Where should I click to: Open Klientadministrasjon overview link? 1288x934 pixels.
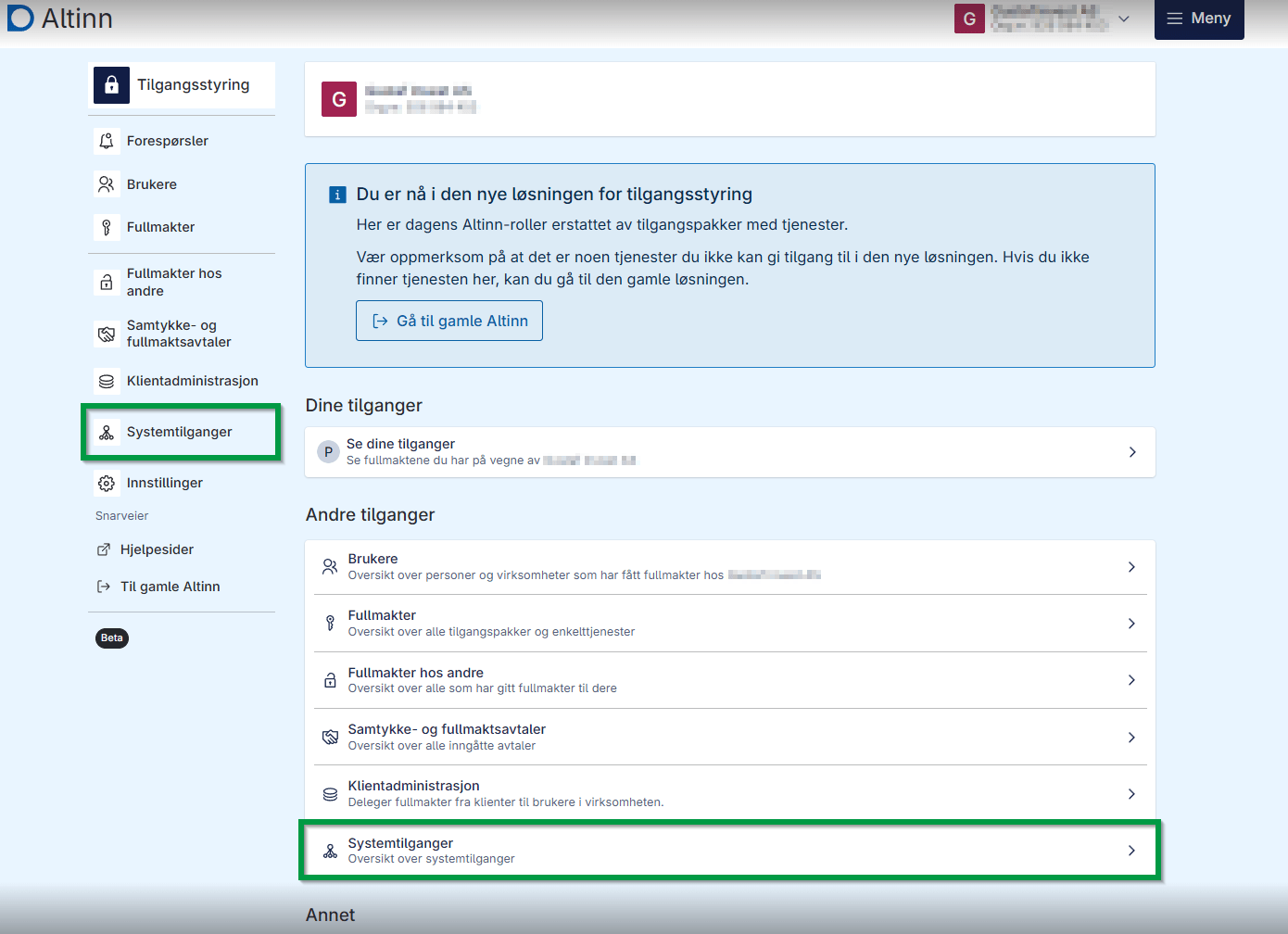point(730,794)
